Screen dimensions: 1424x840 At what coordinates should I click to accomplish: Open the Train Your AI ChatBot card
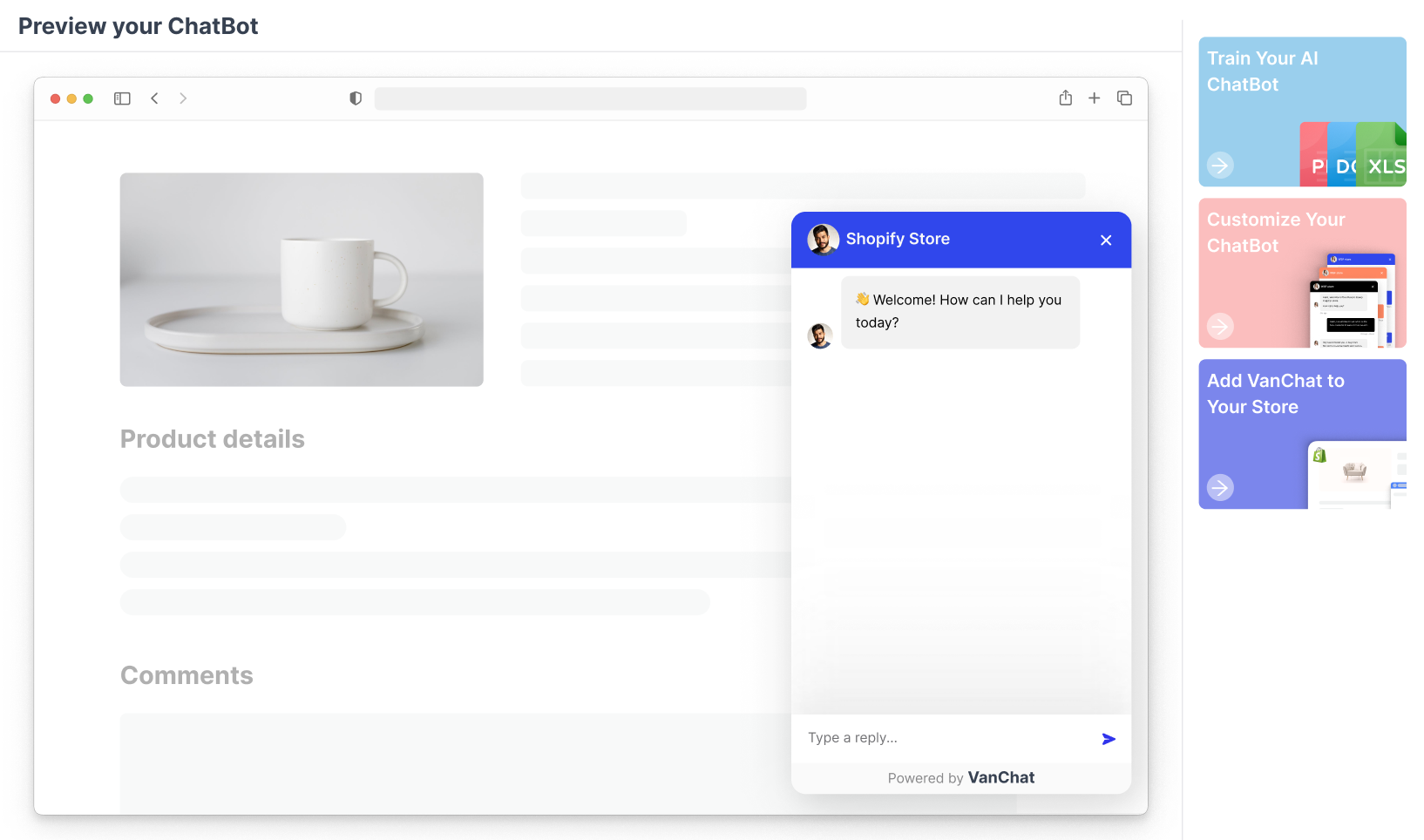pyautogui.click(x=1302, y=112)
